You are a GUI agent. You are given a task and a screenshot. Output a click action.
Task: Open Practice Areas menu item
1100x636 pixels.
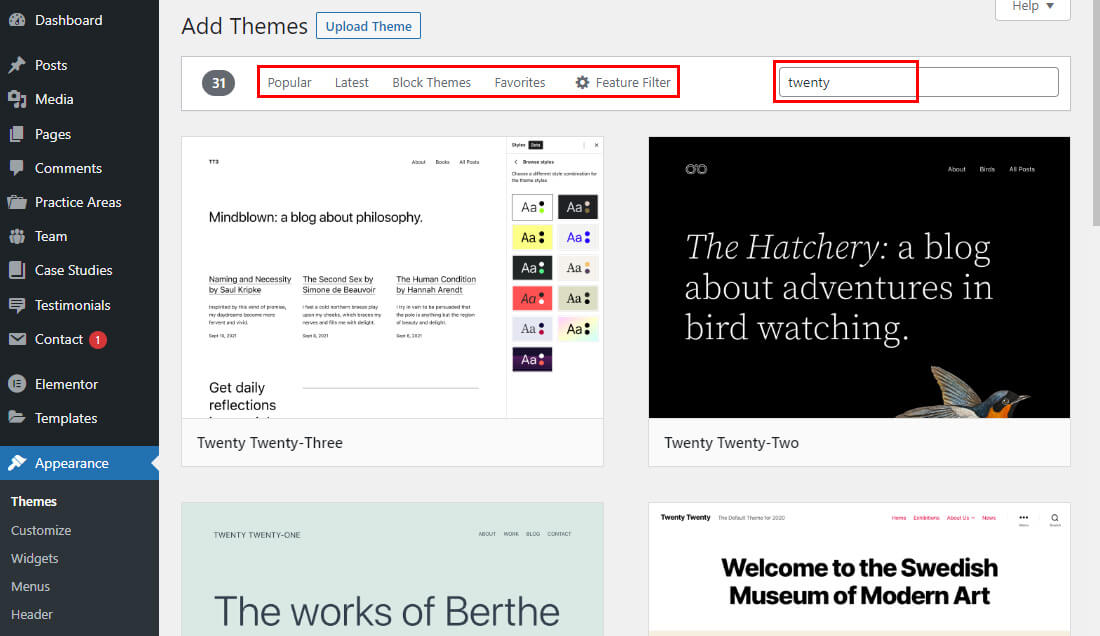pos(79,202)
